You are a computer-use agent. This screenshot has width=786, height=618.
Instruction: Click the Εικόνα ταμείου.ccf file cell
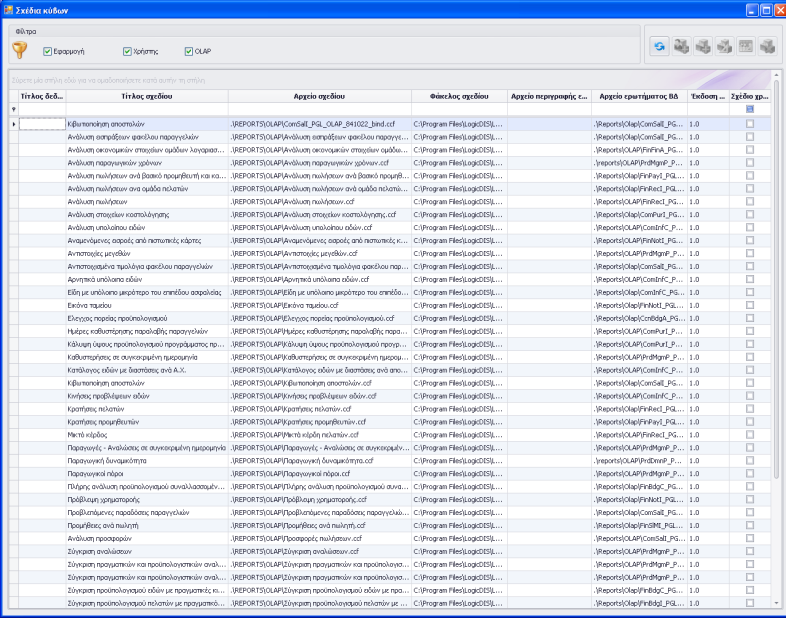(x=320, y=305)
